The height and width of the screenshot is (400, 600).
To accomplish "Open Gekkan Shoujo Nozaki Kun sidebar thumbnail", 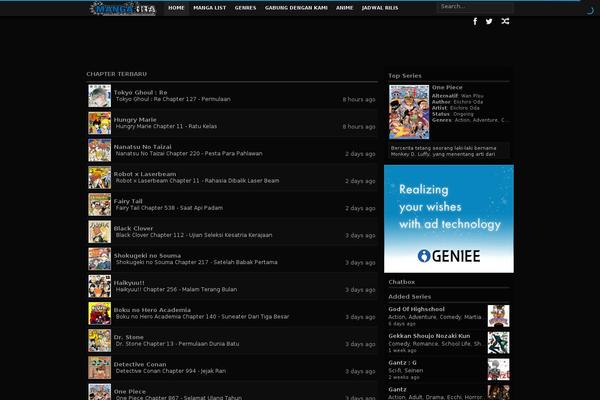I will [x=498, y=343].
